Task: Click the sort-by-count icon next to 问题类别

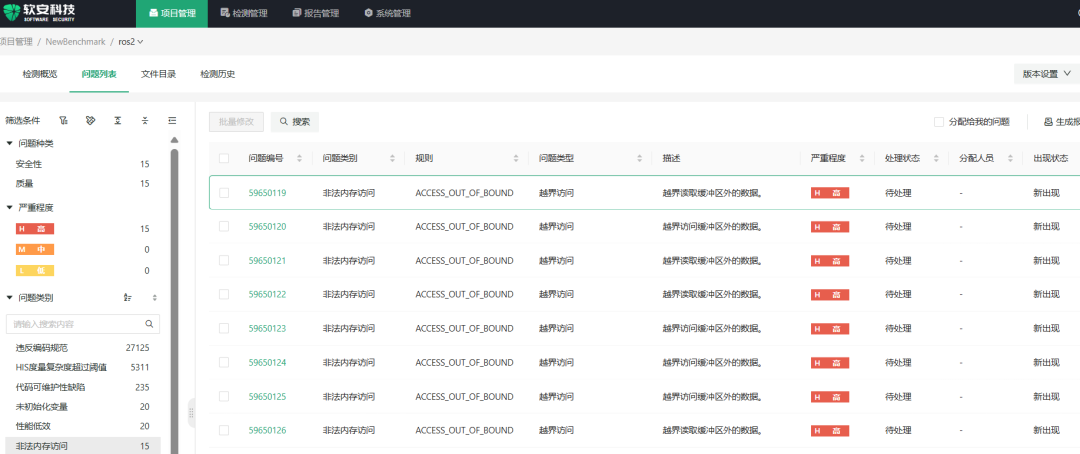Action: [x=127, y=298]
